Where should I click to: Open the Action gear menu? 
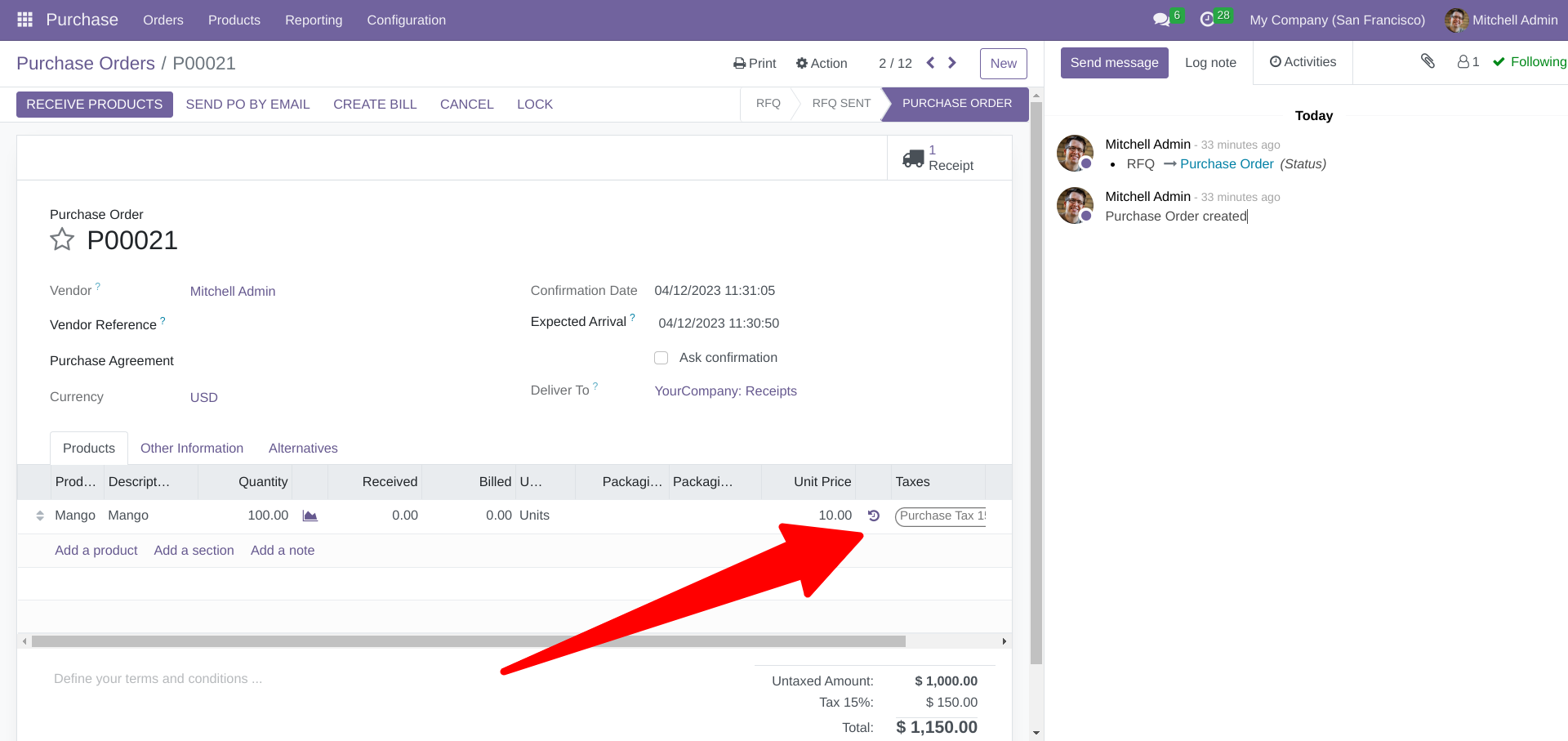point(822,63)
